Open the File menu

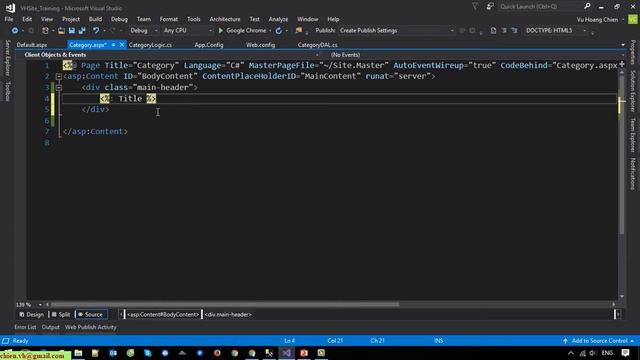9,19
